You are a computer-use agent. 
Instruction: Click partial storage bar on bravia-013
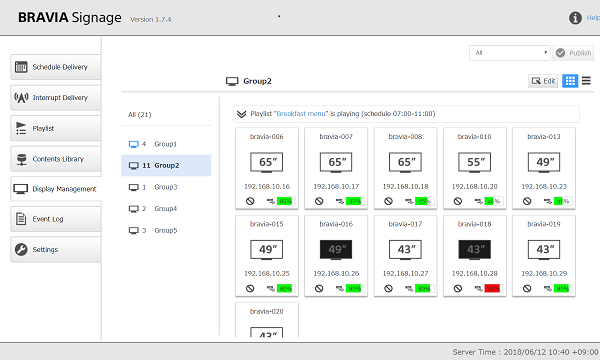point(563,201)
